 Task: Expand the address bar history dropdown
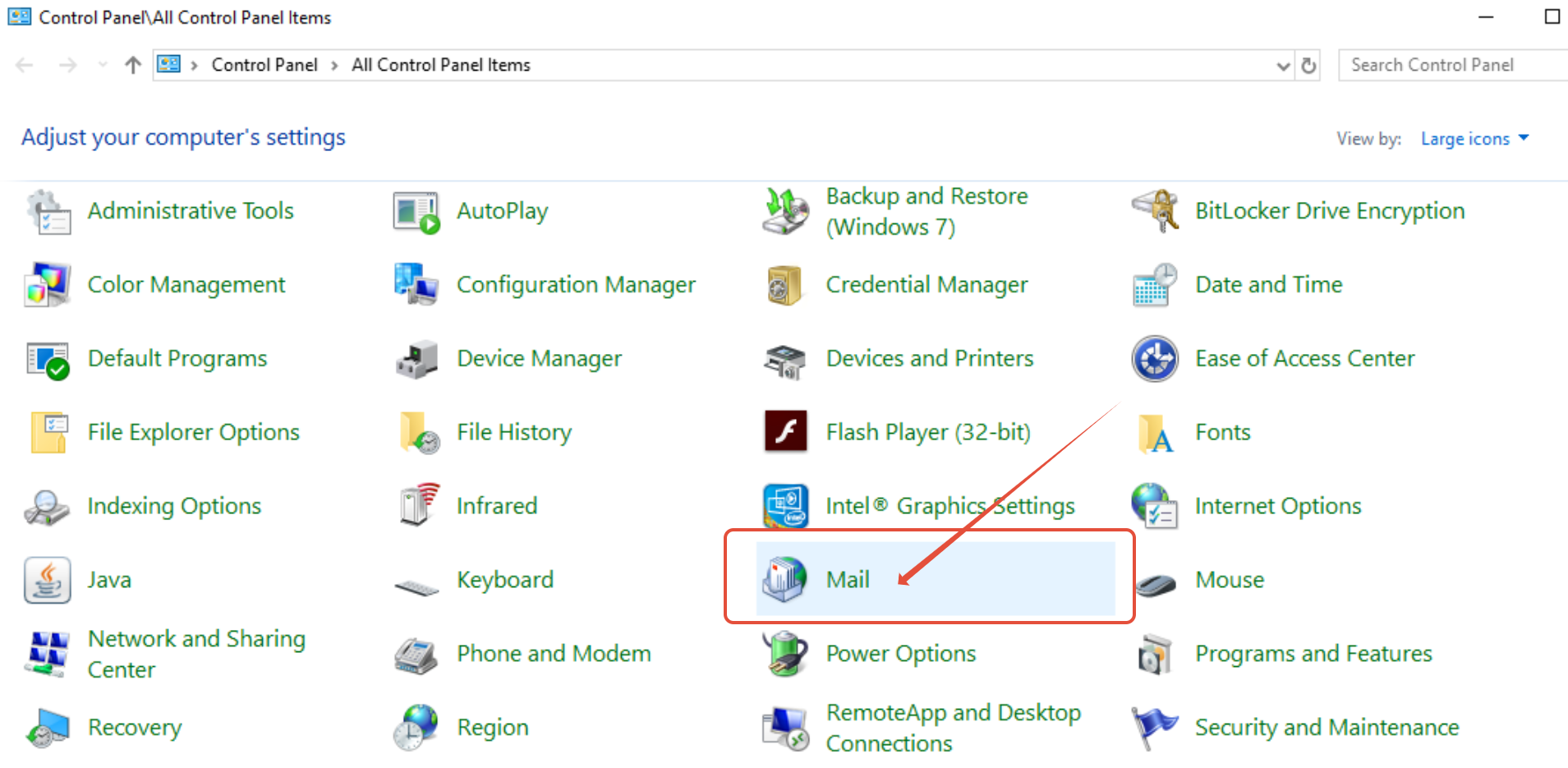1283,66
